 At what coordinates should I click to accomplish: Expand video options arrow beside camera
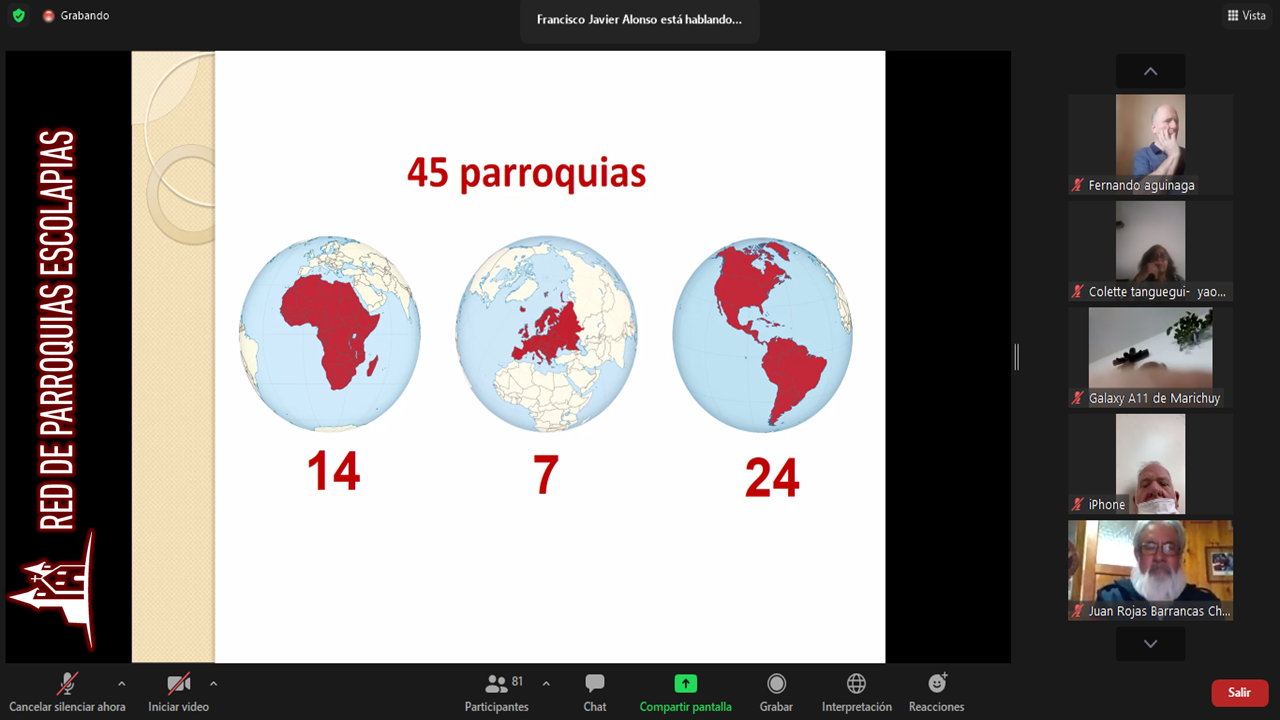(x=213, y=684)
